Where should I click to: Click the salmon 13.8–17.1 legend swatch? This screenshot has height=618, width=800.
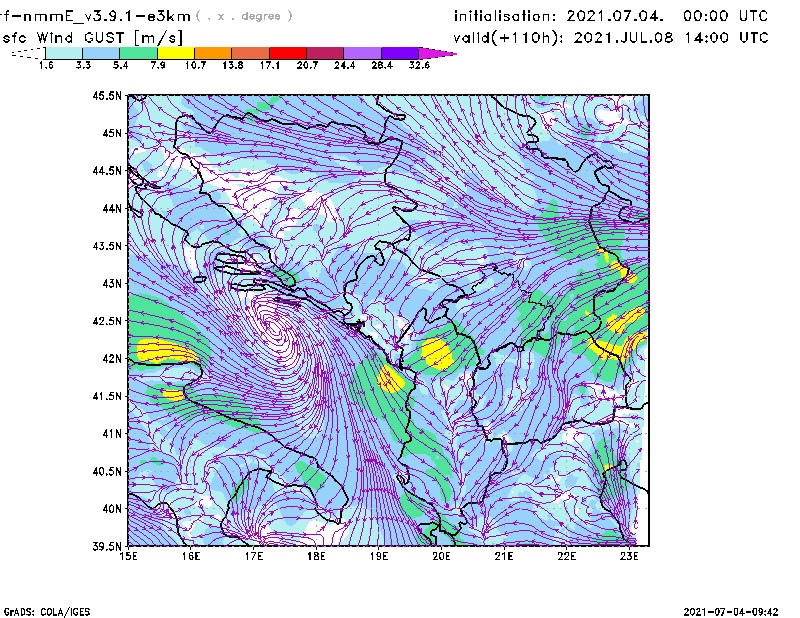(251, 53)
